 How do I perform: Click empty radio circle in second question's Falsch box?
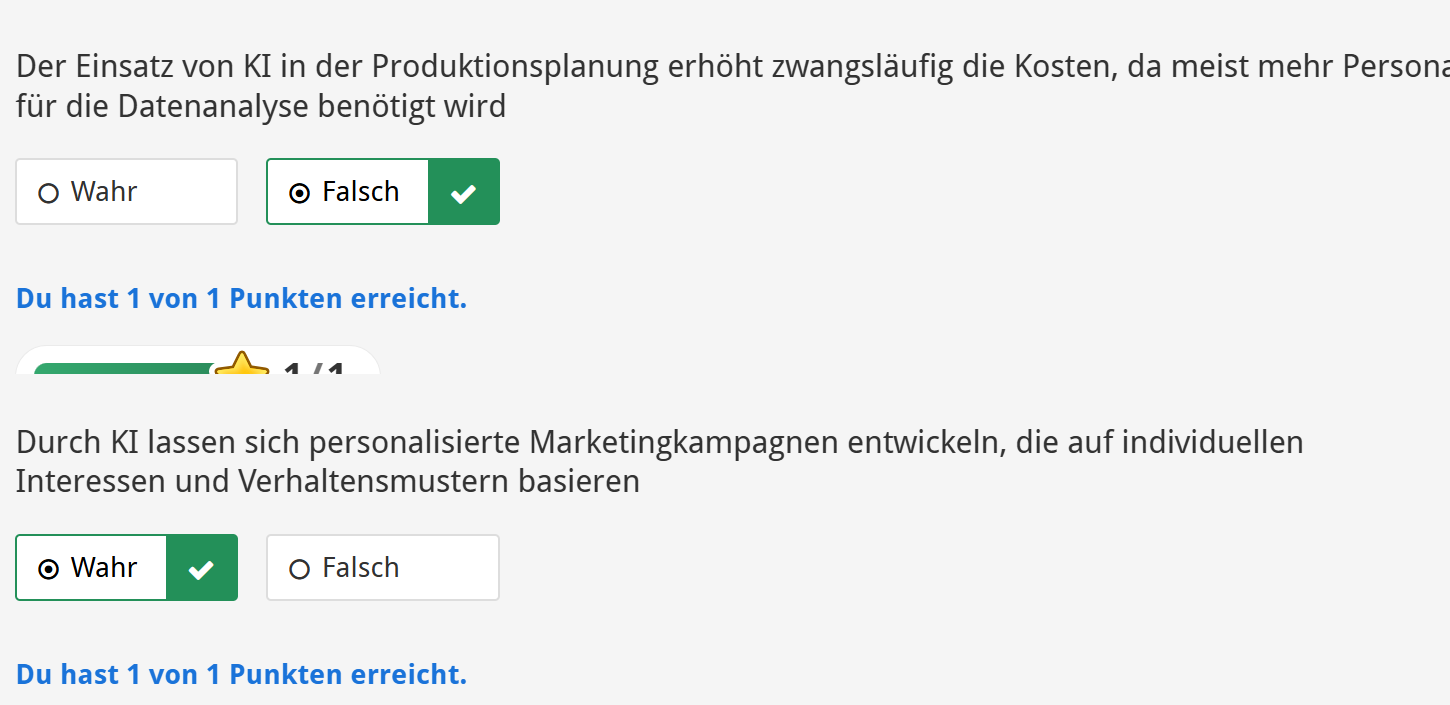click(299, 569)
